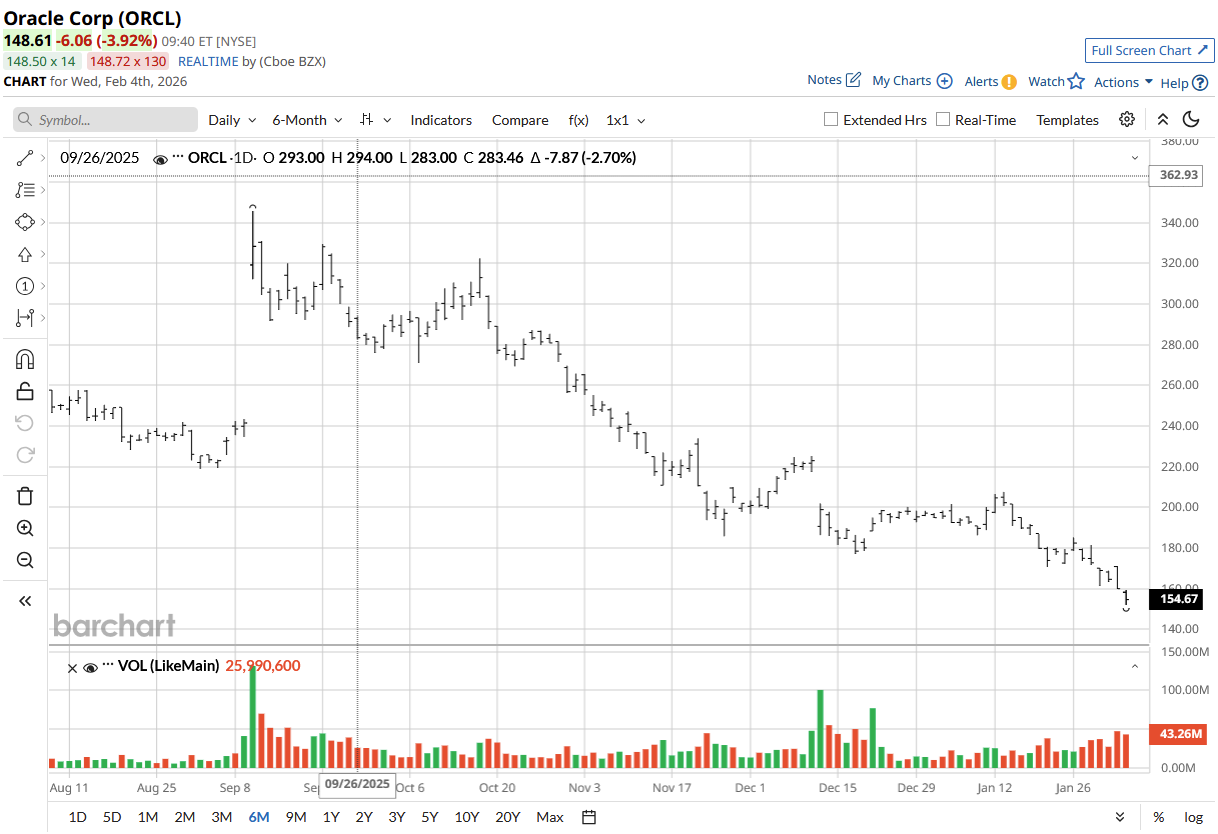Toggle log scale button
Viewport: 1218px width, 834px height.
pyautogui.click(x=1193, y=817)
